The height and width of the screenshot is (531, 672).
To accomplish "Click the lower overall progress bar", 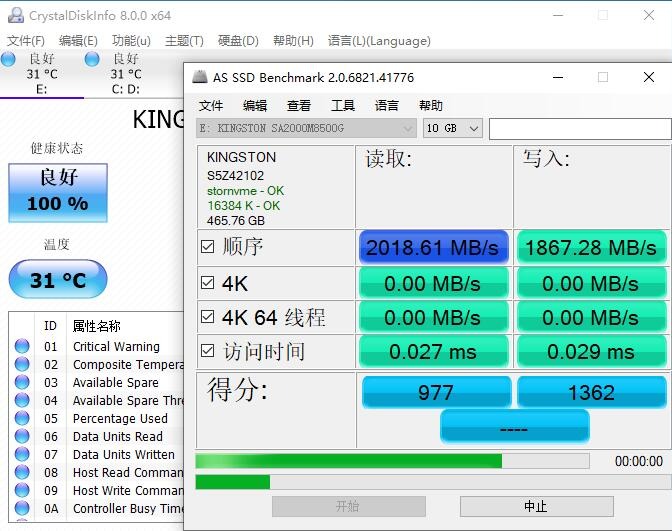I will (433, 482).
